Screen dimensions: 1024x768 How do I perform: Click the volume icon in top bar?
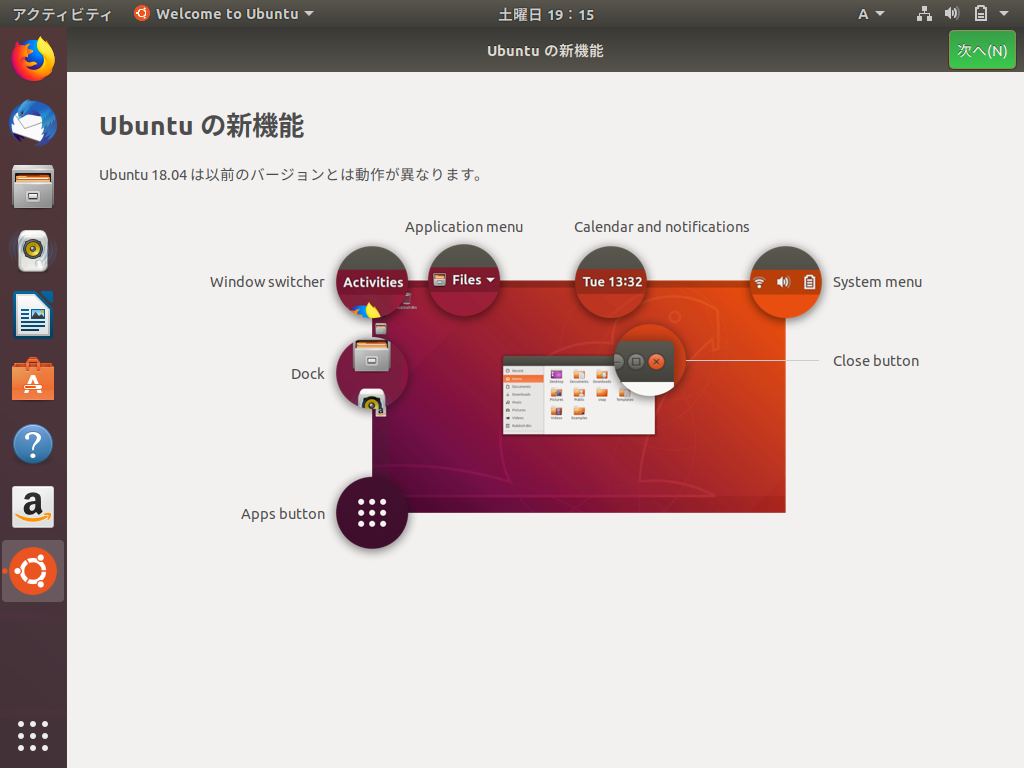tap(952, 14)
